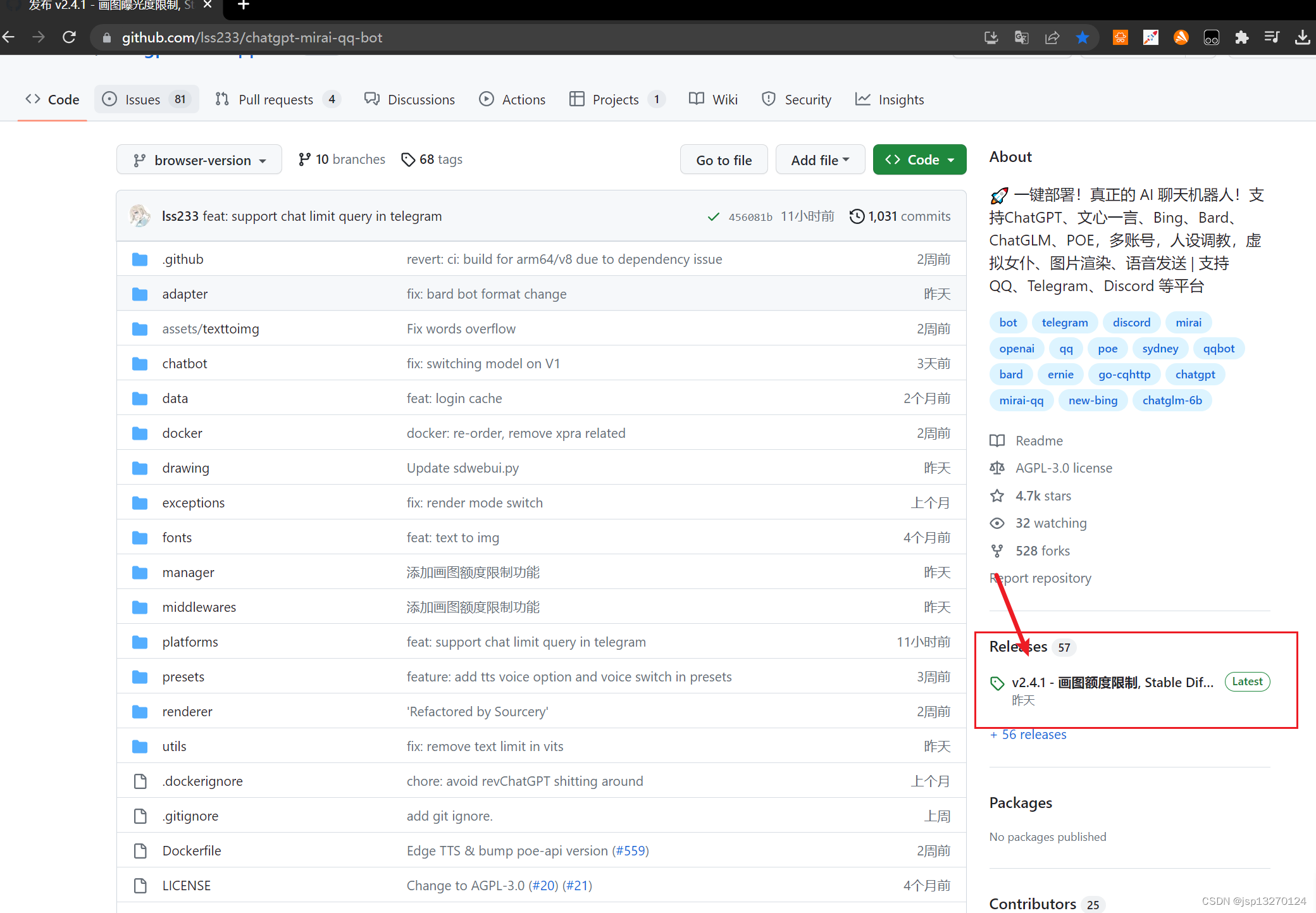The image size is (1316, 913).
Task: Open the Dockerfile file
Action: (x=192, y=851)
